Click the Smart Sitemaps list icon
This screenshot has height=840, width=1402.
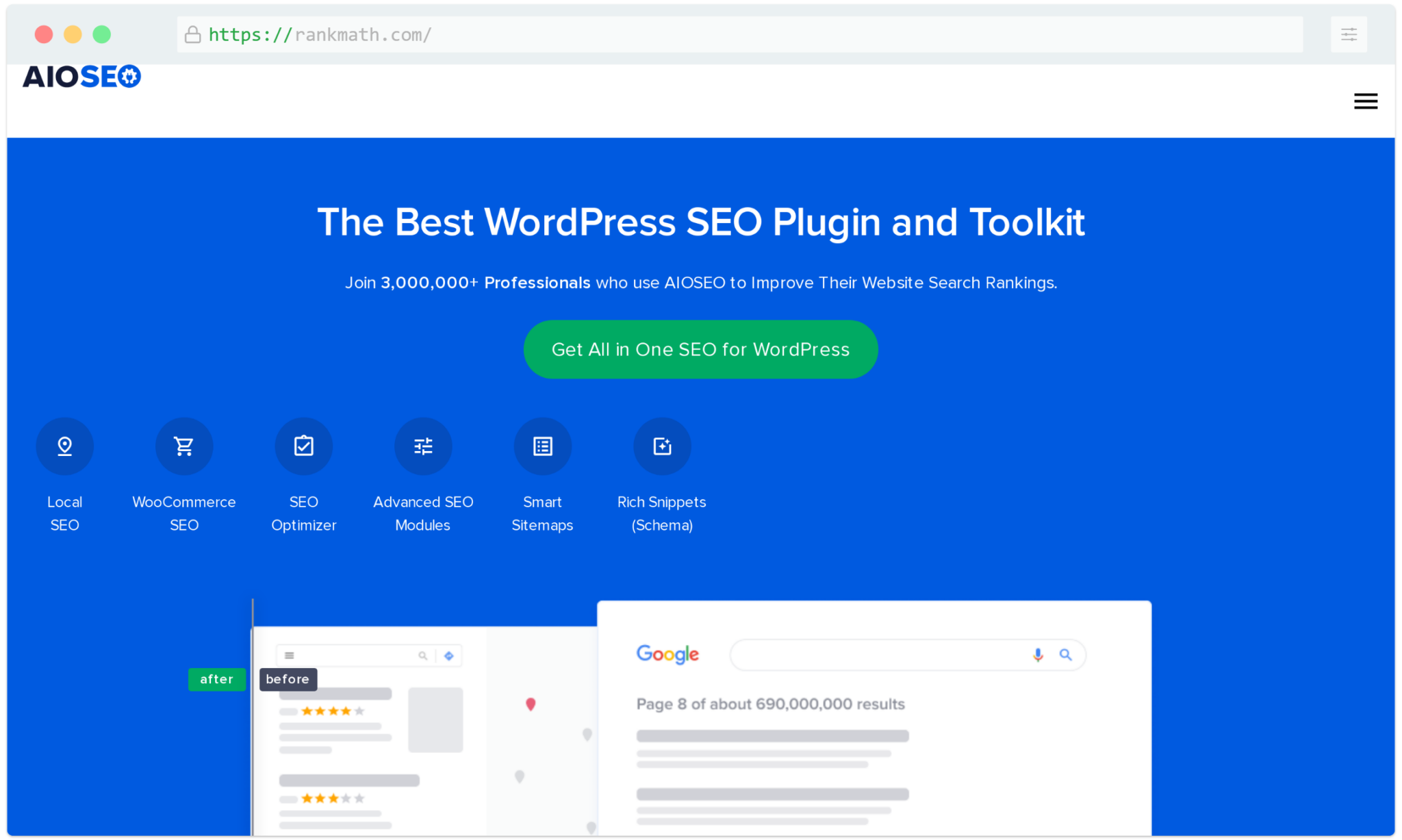543,446
